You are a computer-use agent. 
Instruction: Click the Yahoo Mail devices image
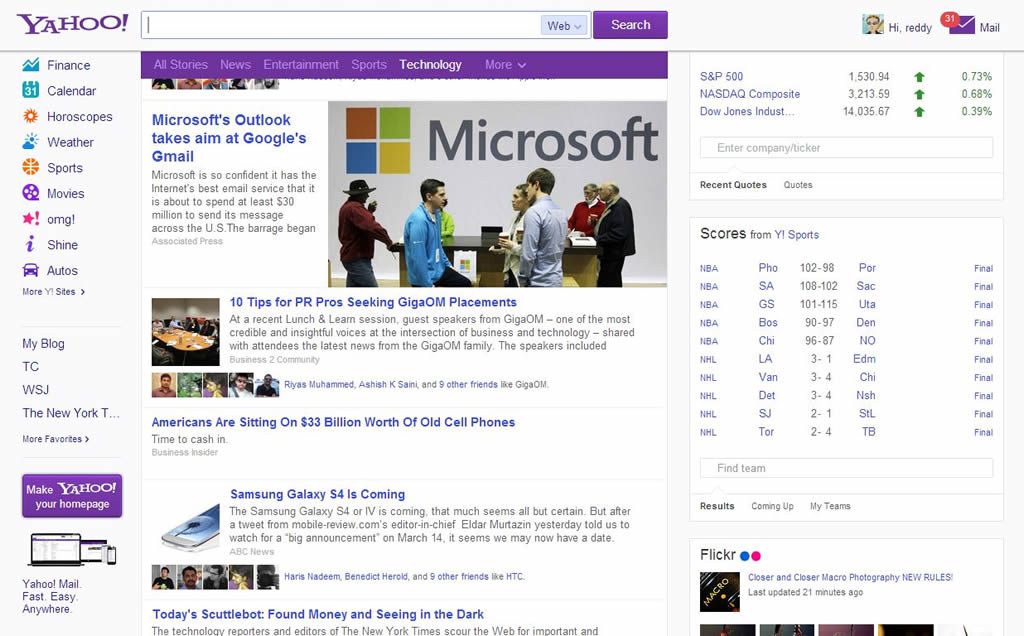72,549
